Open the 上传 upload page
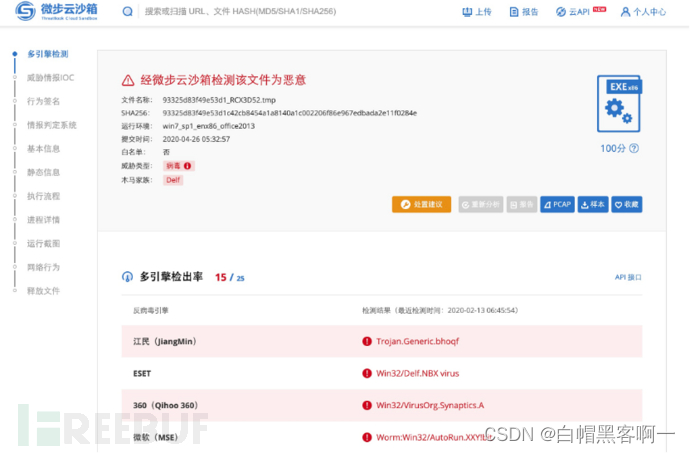 (477, 12)
